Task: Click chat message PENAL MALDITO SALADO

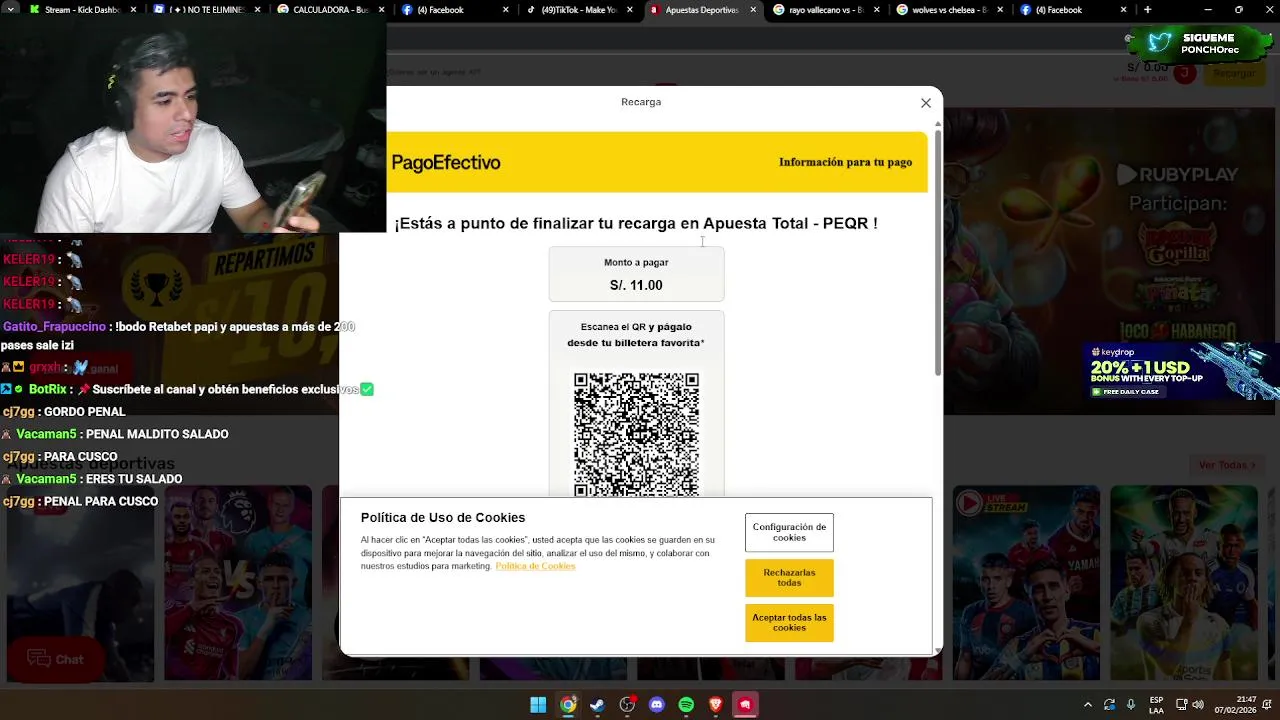Action: coord(157,434)
